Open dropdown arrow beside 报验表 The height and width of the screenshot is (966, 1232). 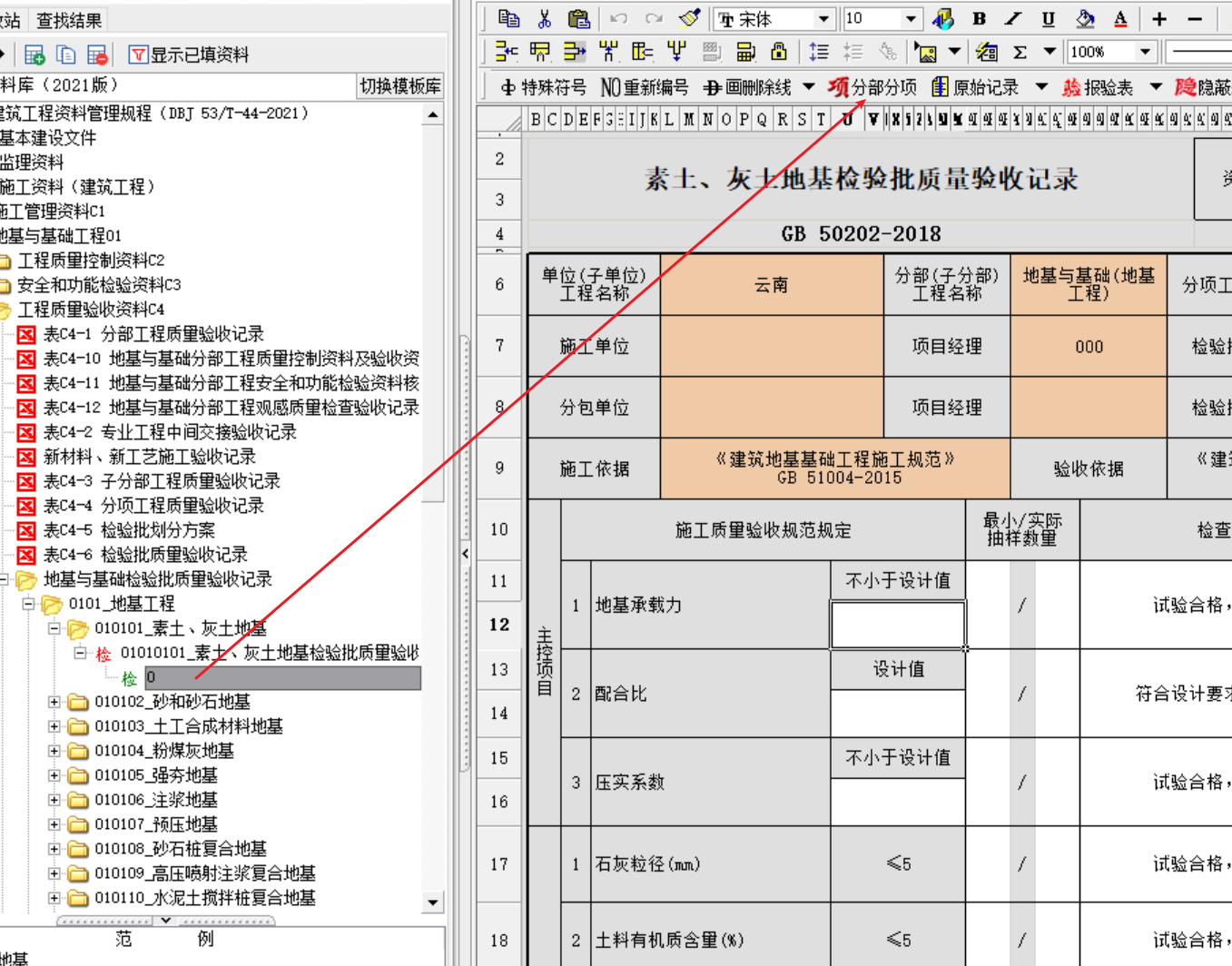coord(1156,87)
